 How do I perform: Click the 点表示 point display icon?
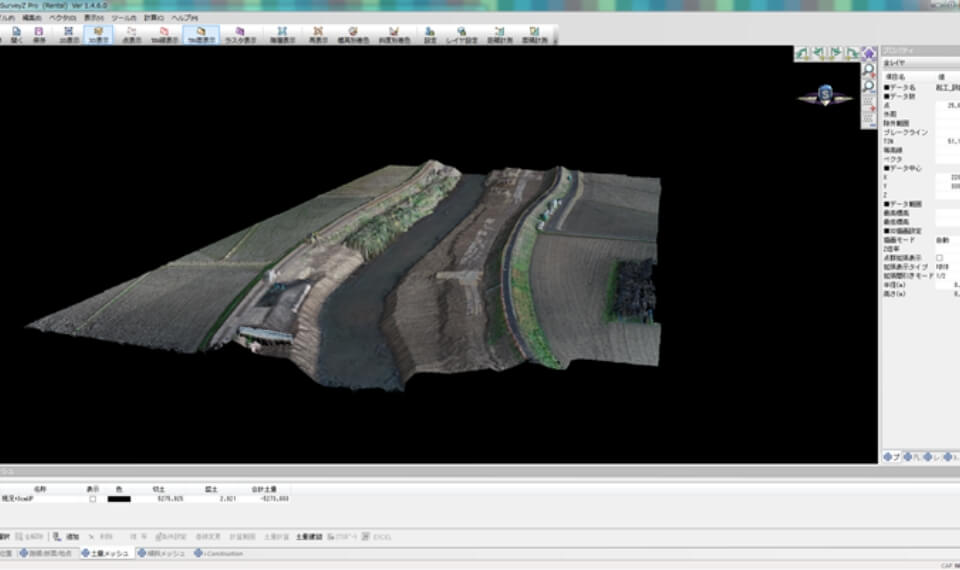(131, 35)
